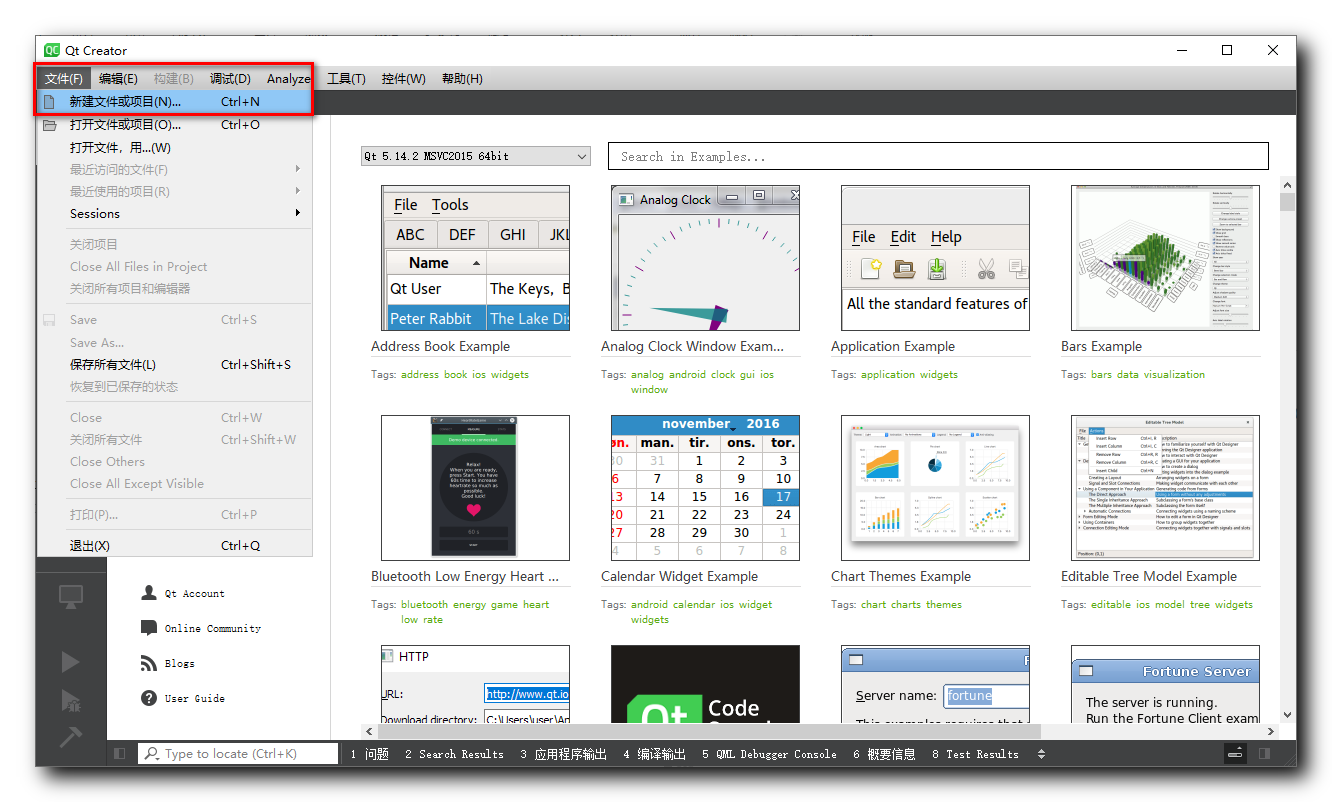Click the Online Community speech bubble icon
This screenshot has width=1332, height=802.
pos(149,628)
